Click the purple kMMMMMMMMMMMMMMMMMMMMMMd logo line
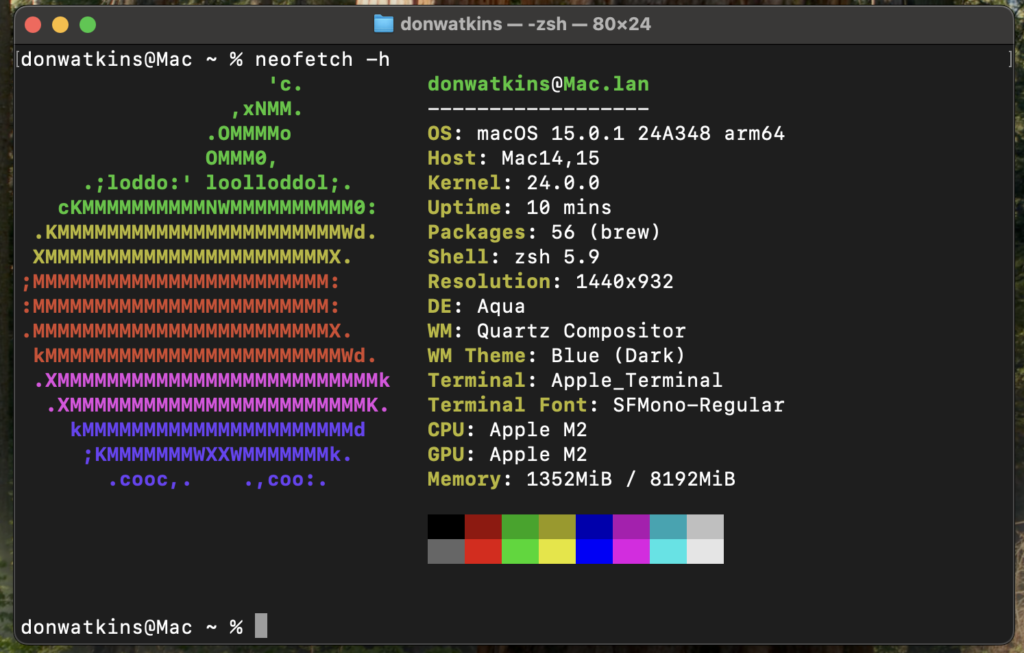 pyautogui.click(x=218, y=430)
